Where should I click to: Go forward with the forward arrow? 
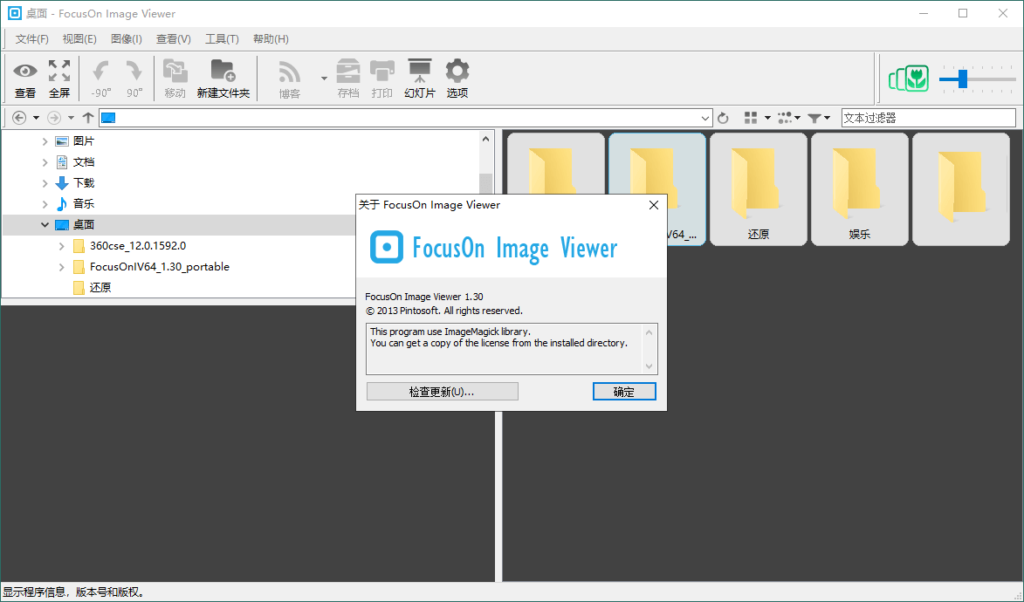[54, 118]
